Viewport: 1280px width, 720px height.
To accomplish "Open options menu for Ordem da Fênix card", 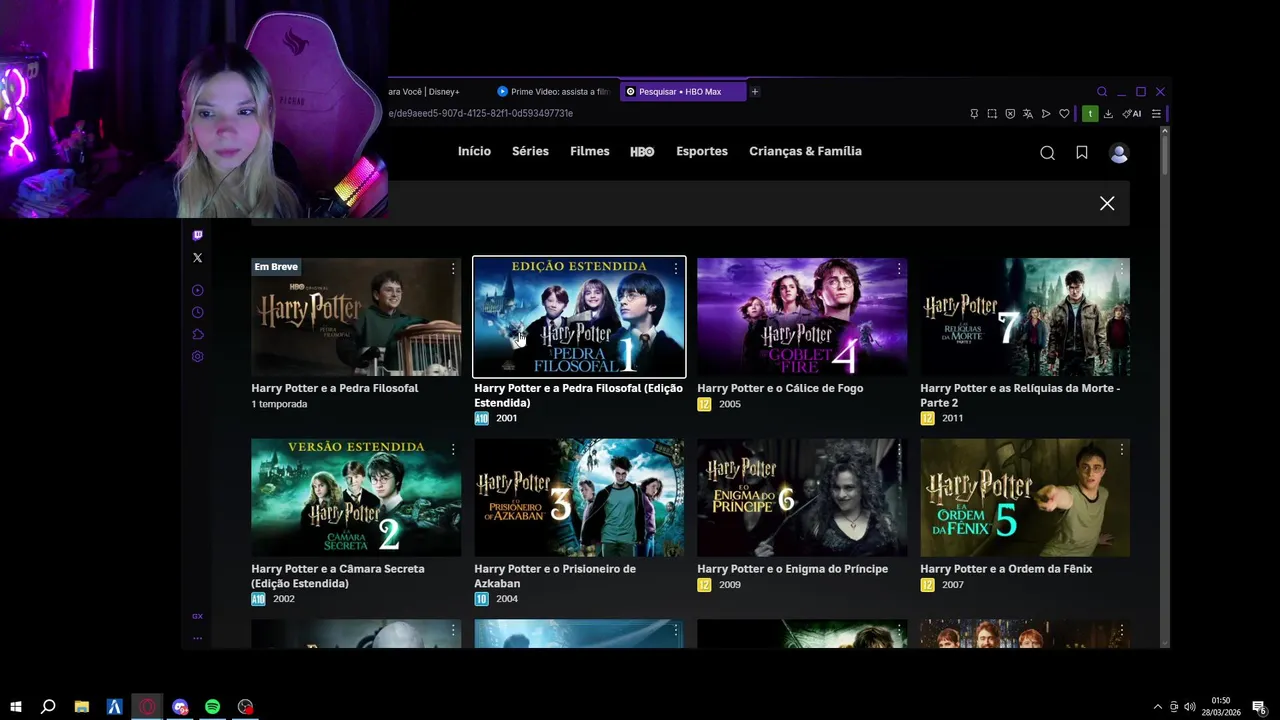I will point(1122,450).
